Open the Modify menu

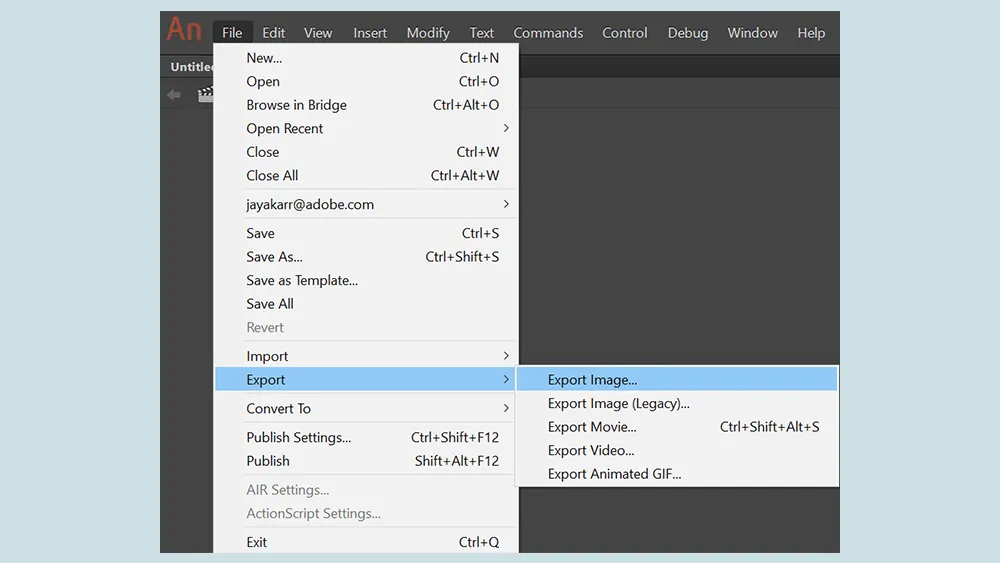428,33
